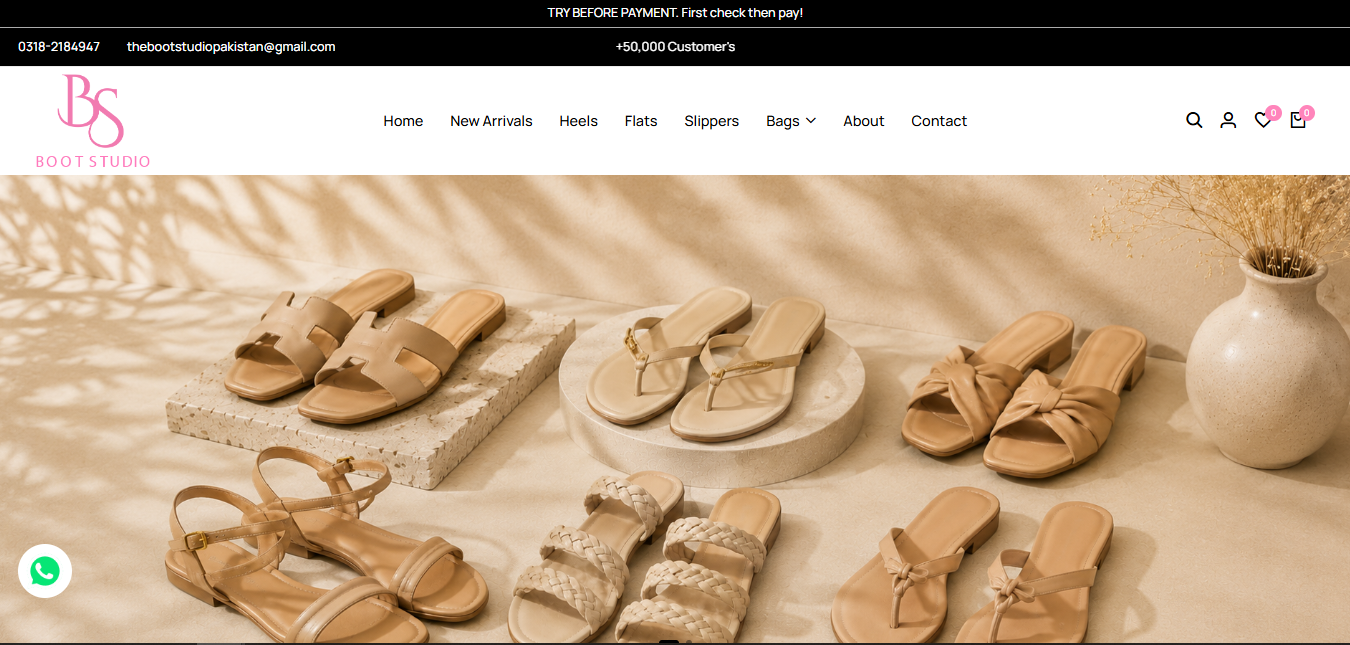Select the Heels menu item
This screenshot has height=645, width=1350.
pyautogui.click(x=578, y=121)
